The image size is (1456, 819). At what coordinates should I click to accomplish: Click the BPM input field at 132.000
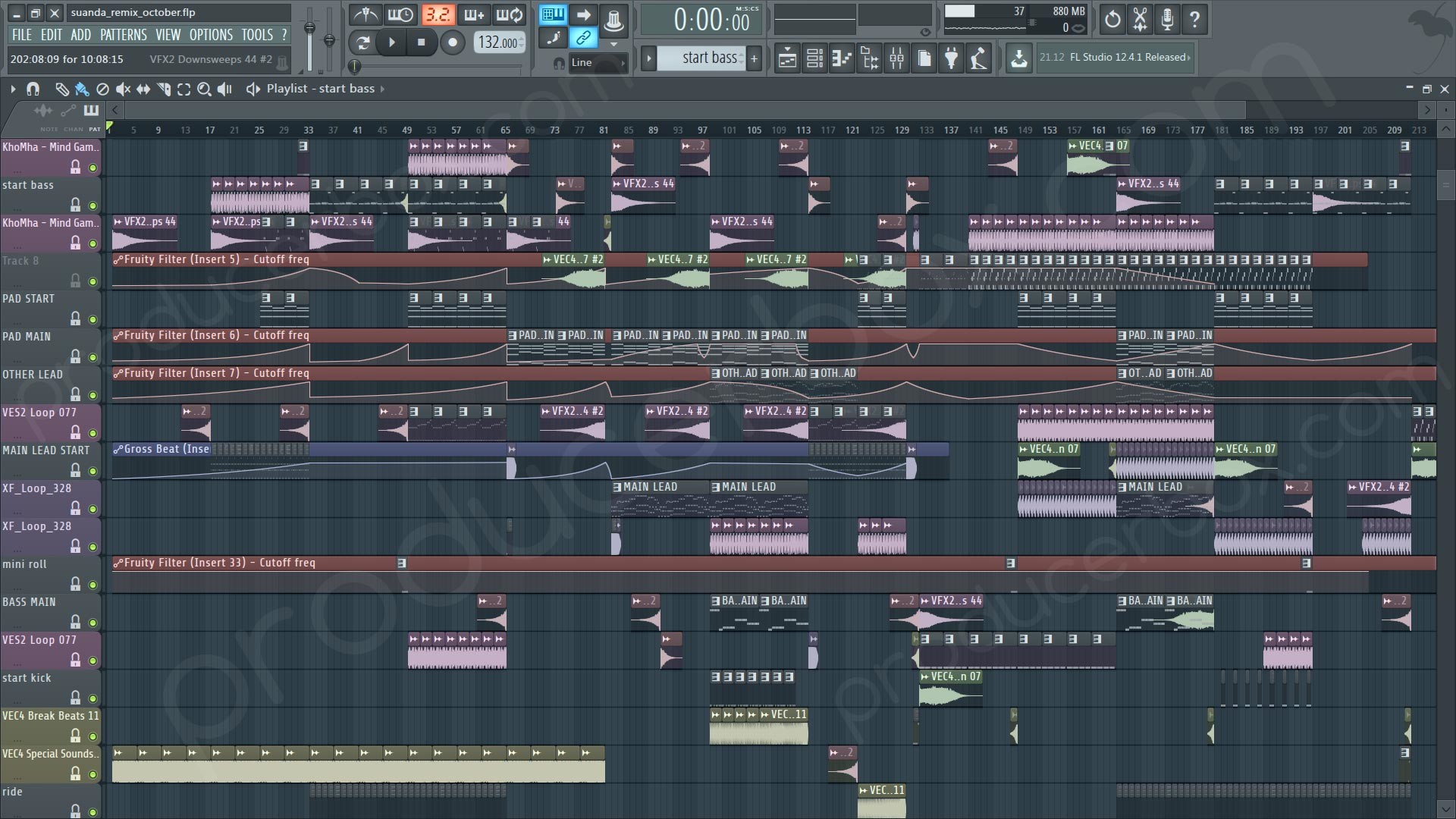(x=498, y=42)
